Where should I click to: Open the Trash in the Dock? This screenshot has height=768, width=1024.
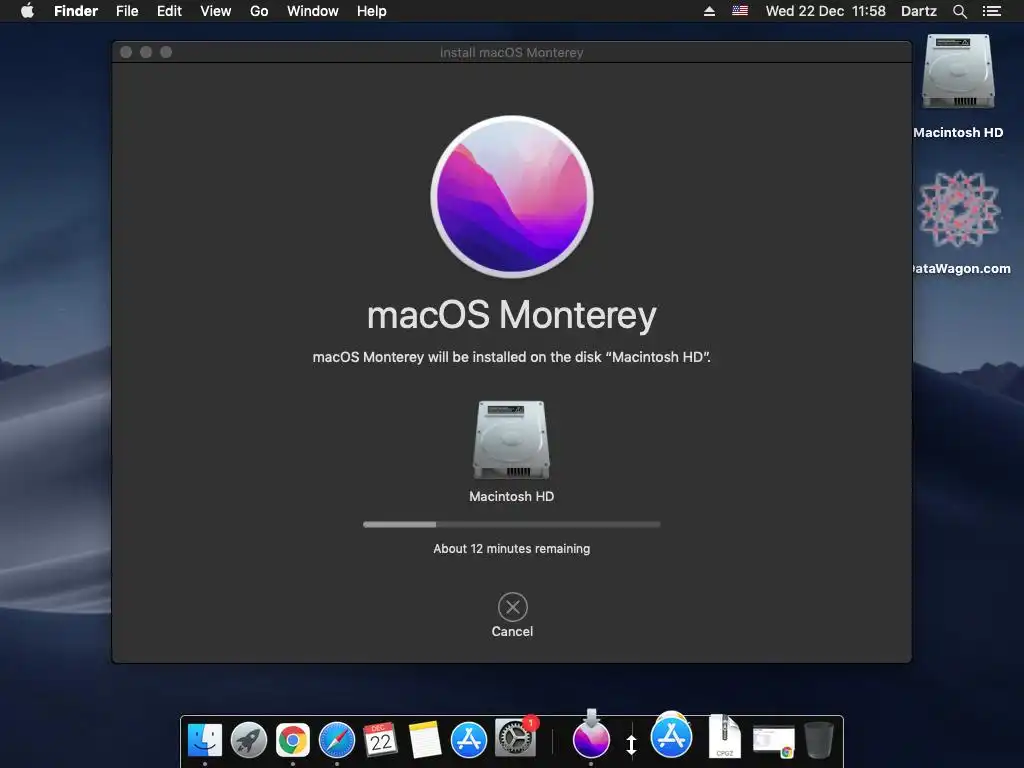(x=819, y=740)
